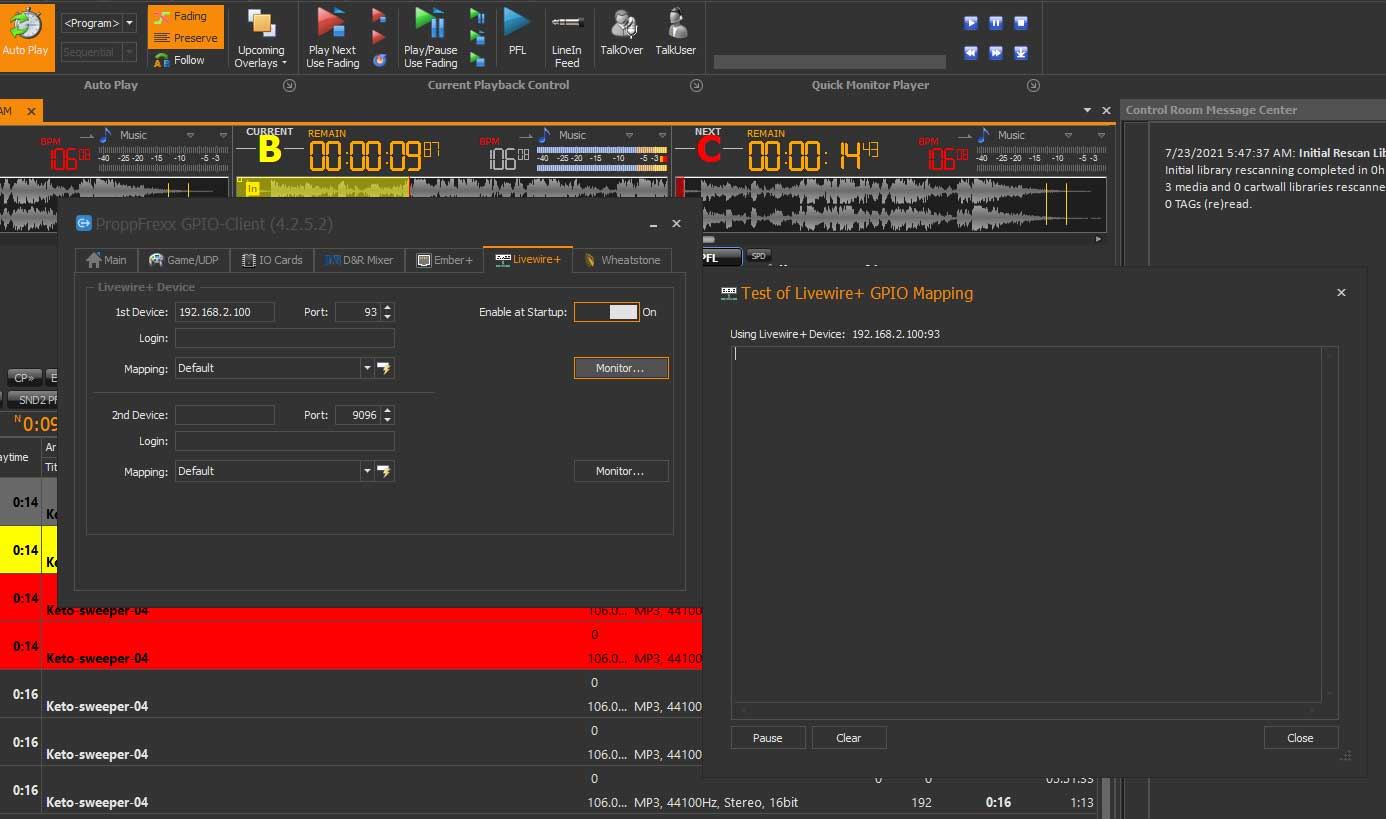This screenshot has height=819, width=1386.
Task: Expand the Auto Play group launcher
Action: pyautogui.click(x=289, y=86)
